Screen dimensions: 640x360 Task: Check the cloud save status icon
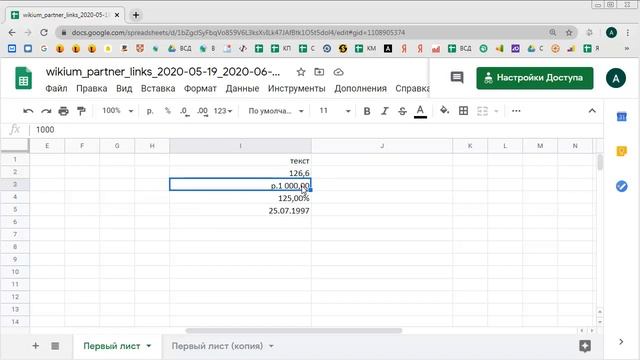coord(338,72)
